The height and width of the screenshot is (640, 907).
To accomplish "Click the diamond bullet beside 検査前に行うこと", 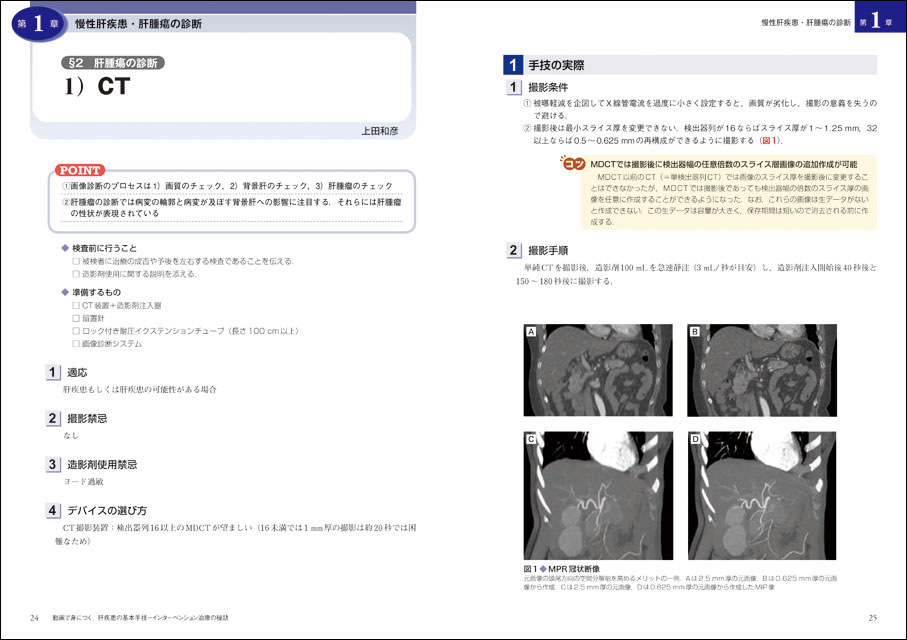I will 65,247.
